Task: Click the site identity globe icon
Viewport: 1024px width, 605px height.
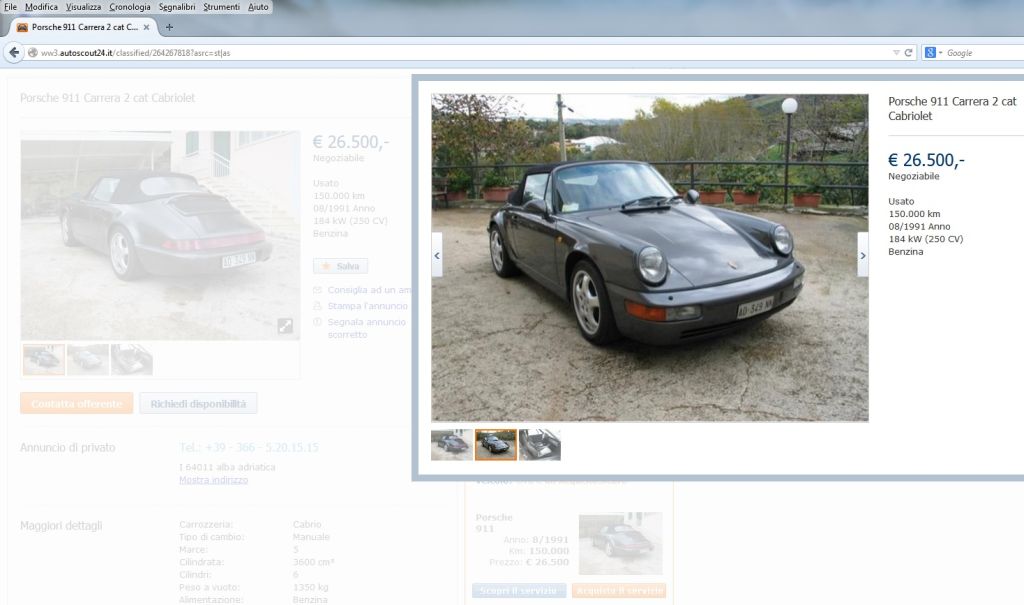Action: 33,52
